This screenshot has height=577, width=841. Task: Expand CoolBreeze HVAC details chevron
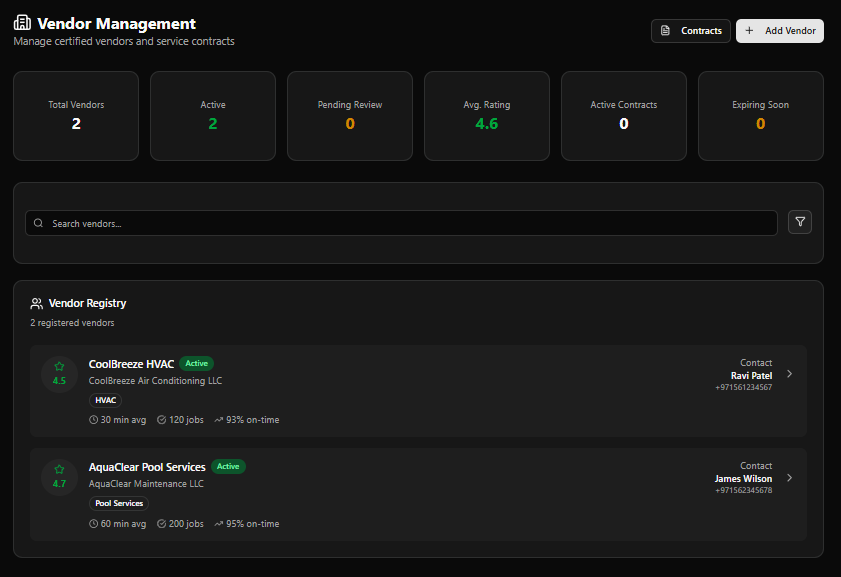[x=790, y=374]
